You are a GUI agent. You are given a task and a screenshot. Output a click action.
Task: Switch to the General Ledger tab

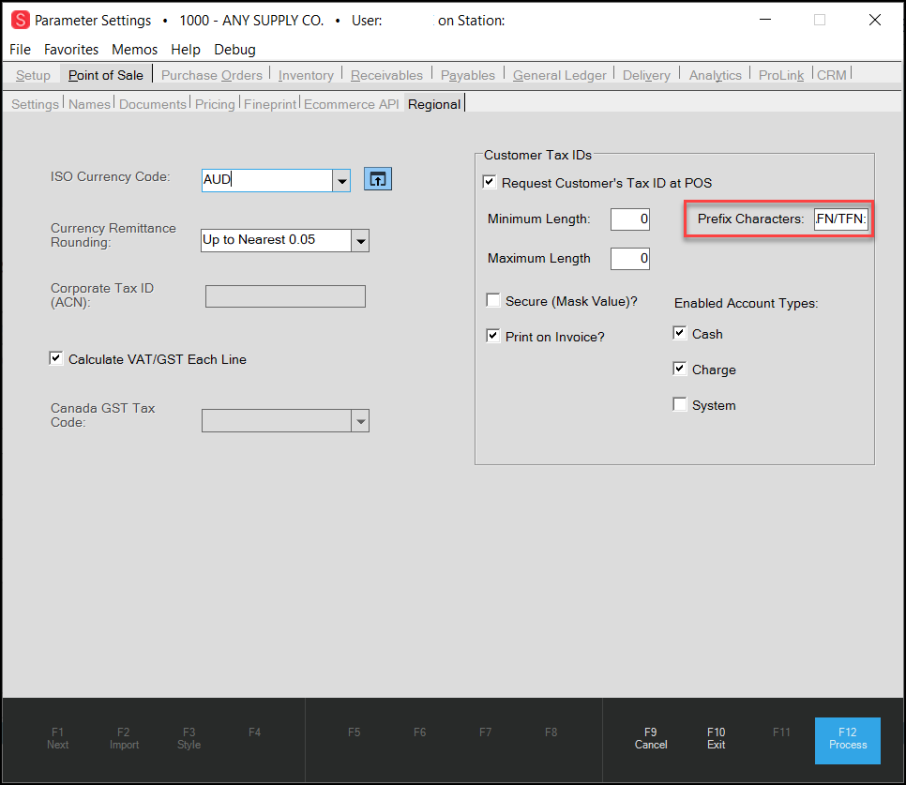pyautogui.click(x=559, y=75)
